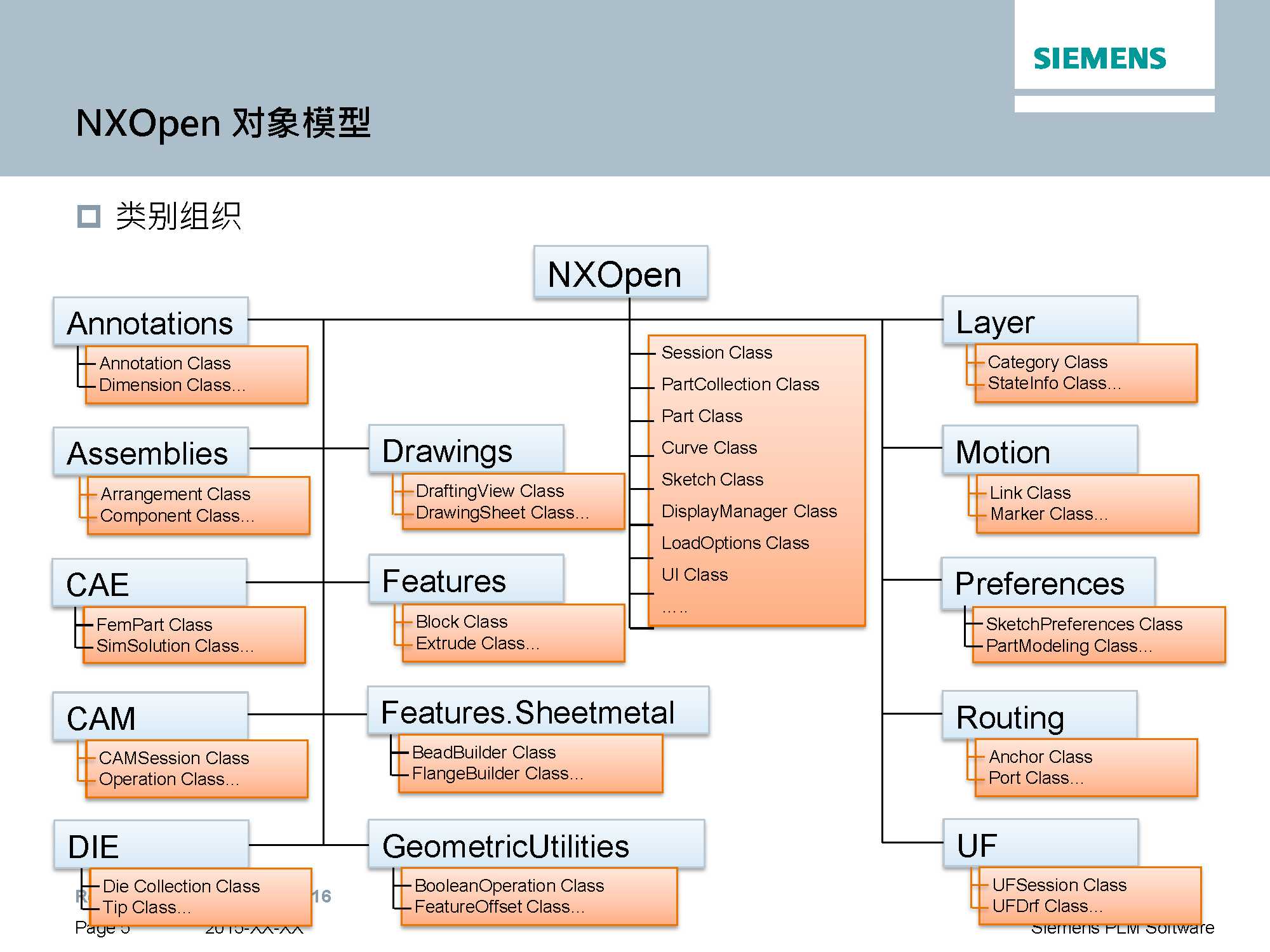Select the Assemblies namespace box
Screen dimensions: 1270x952
[x=150, y=451]
